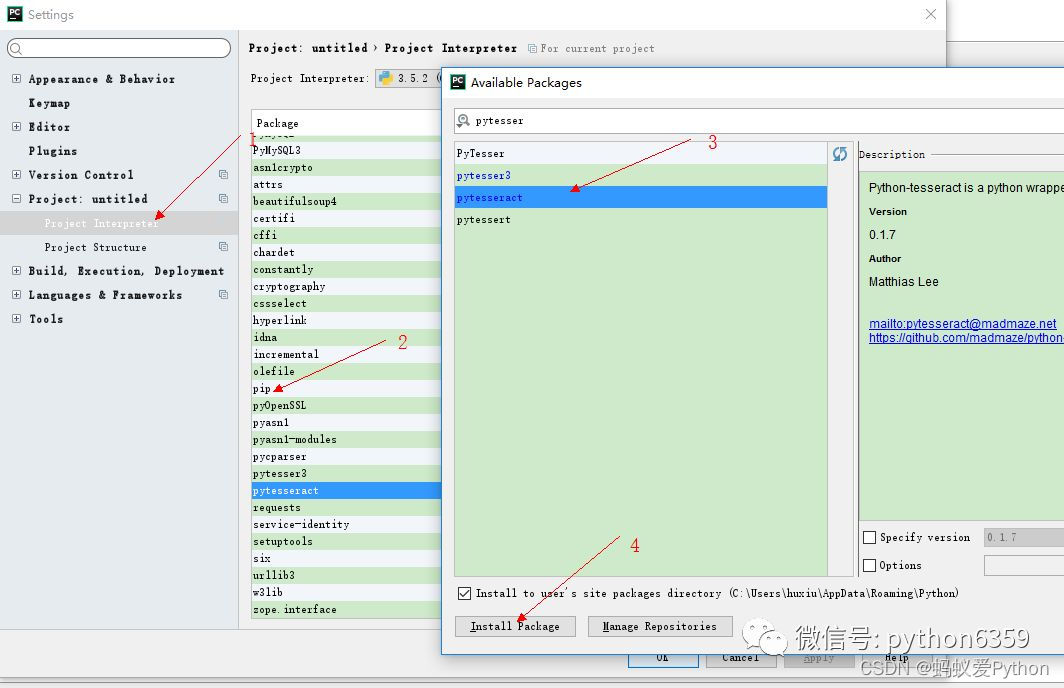The height and width of the screenshot is (688, 1064).
Task: Select service-identity in installed packages
Action: click(346, 524)
